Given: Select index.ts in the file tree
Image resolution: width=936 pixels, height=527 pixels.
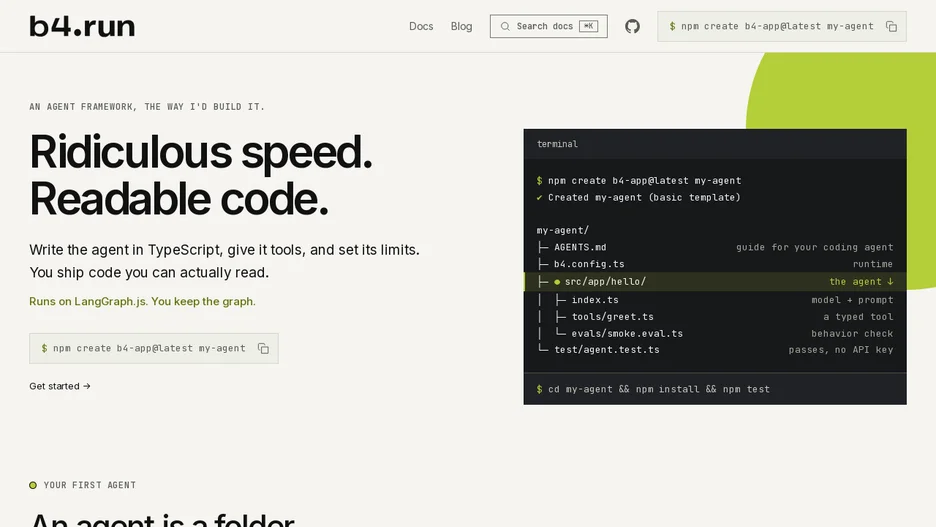Looking at the screenshot, I should 595,300.
